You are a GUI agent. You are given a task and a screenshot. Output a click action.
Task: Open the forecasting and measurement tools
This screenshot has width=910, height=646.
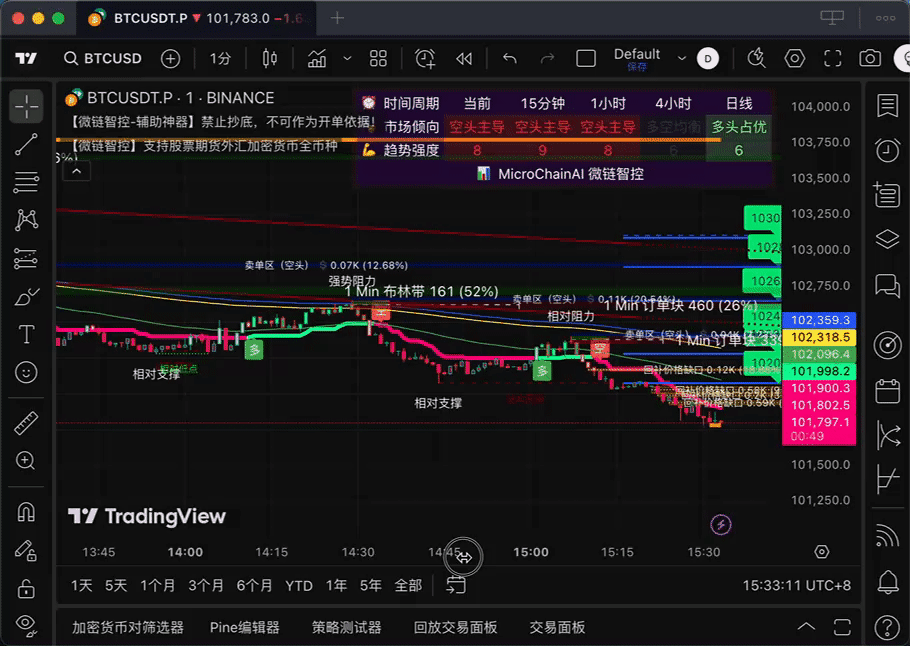pyautogui.click(x=26, y=258)
